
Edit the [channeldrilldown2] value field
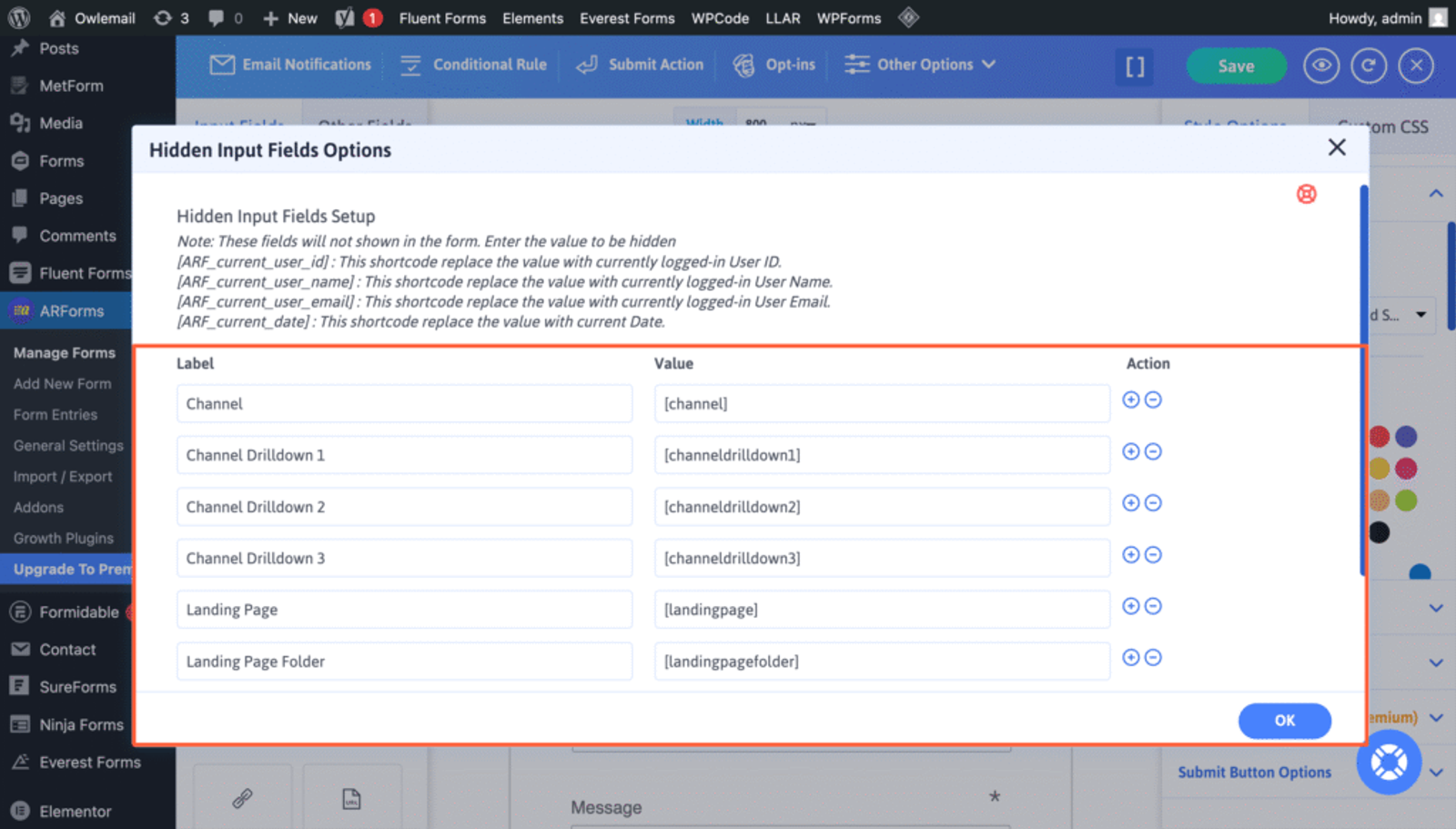882,507
